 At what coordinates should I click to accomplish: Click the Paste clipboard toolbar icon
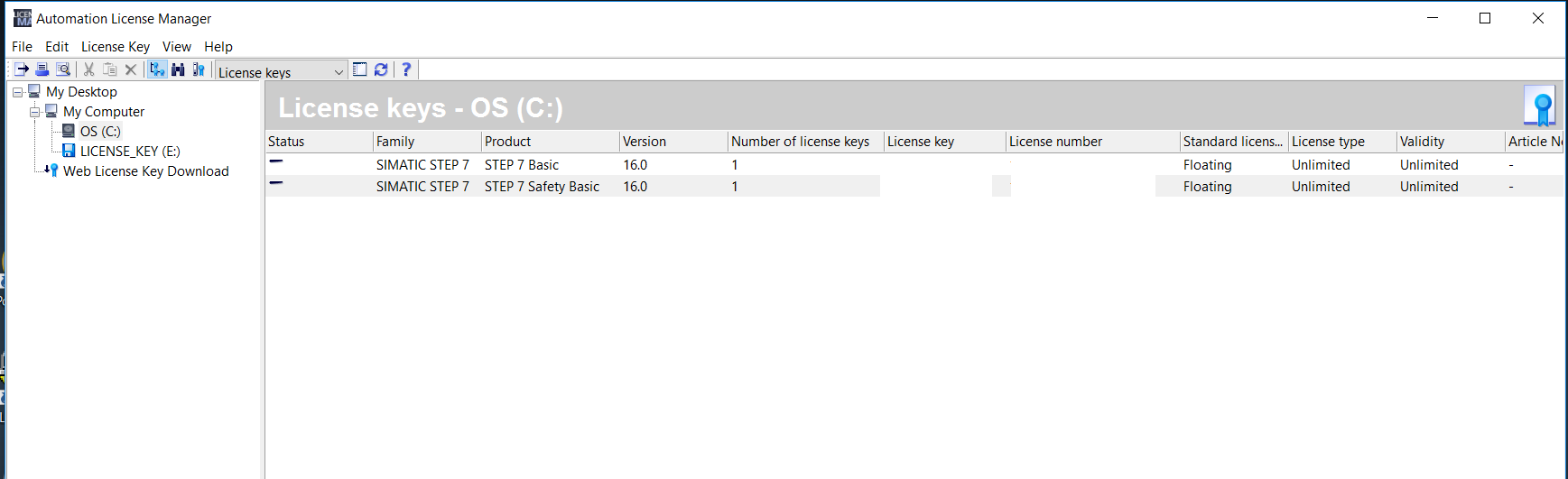coord(110,69)
